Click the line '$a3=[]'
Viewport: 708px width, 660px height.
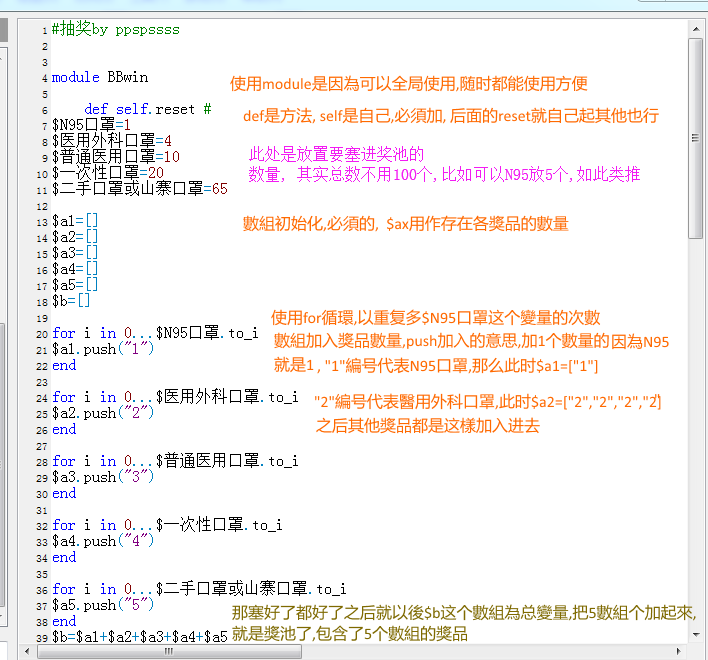pyautogui.click(x=75, y=253)
